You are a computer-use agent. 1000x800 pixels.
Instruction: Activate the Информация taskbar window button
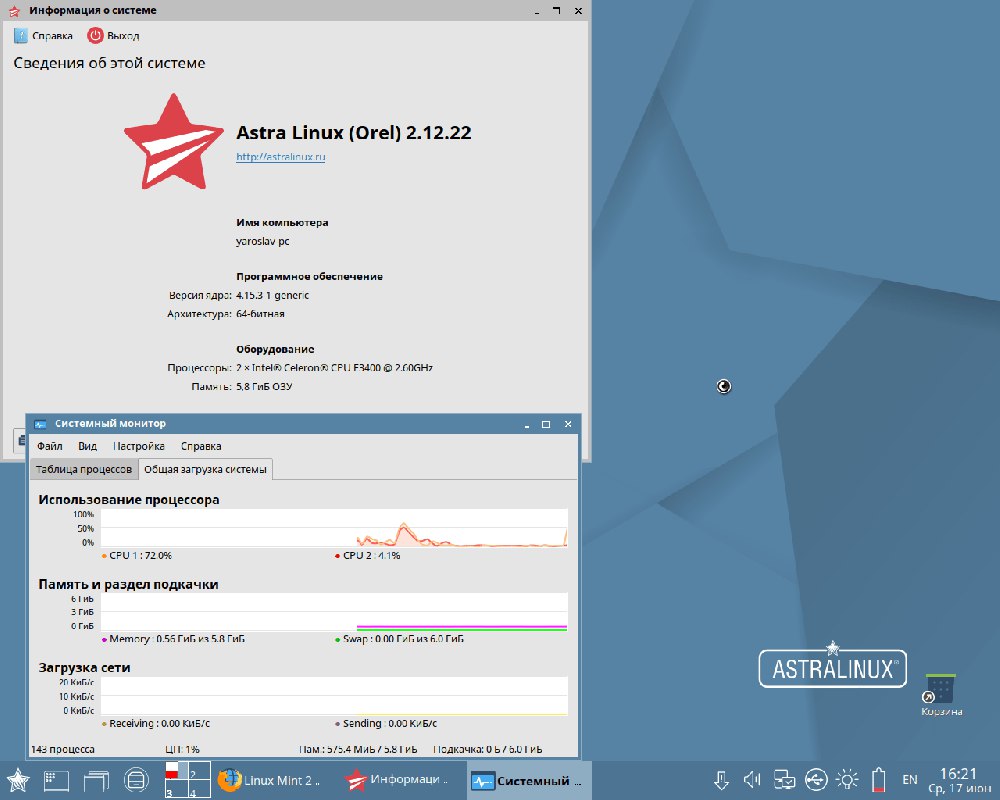pos(396,780)
